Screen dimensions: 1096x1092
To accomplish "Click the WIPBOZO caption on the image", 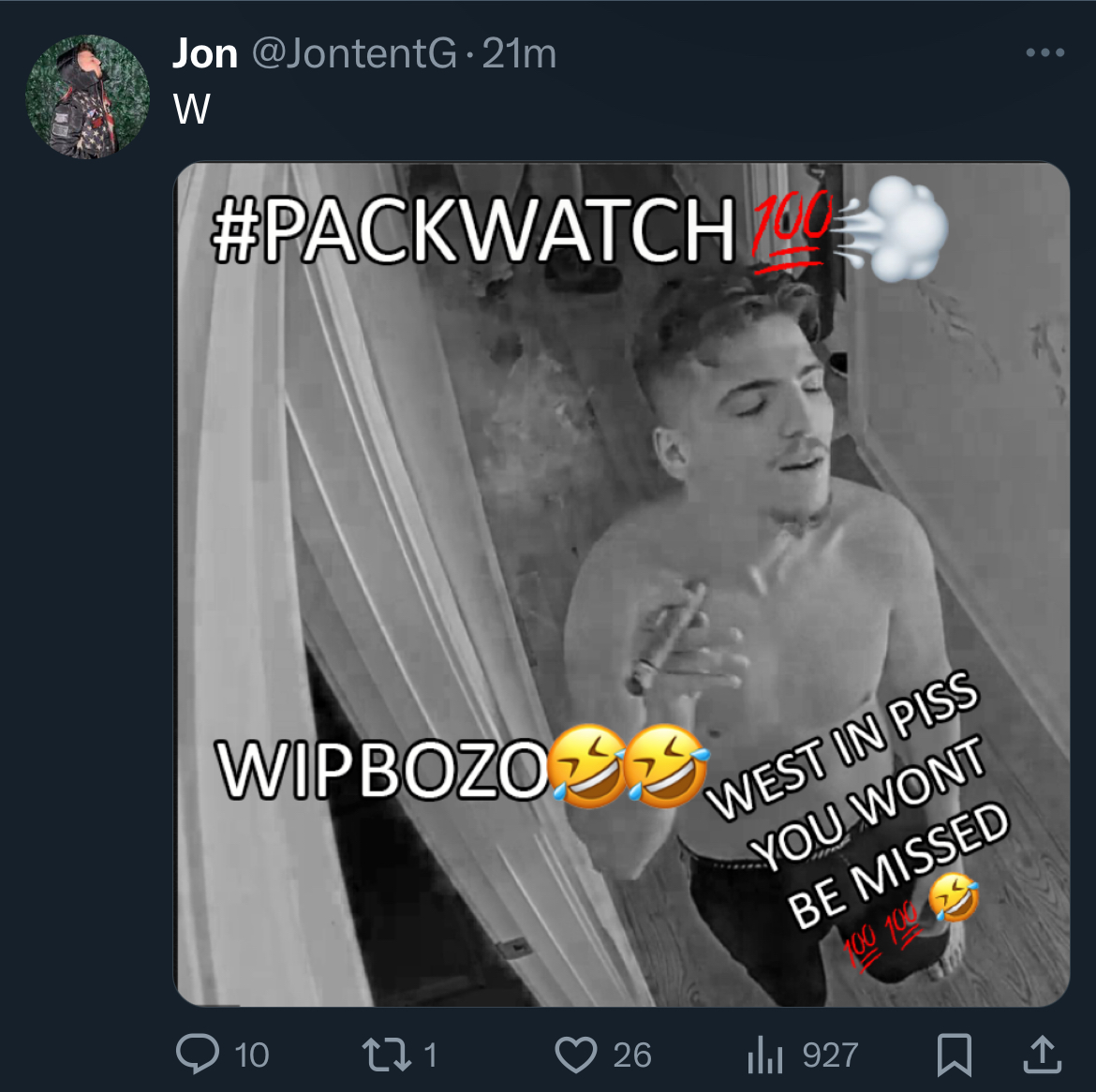I will [381, 768].
